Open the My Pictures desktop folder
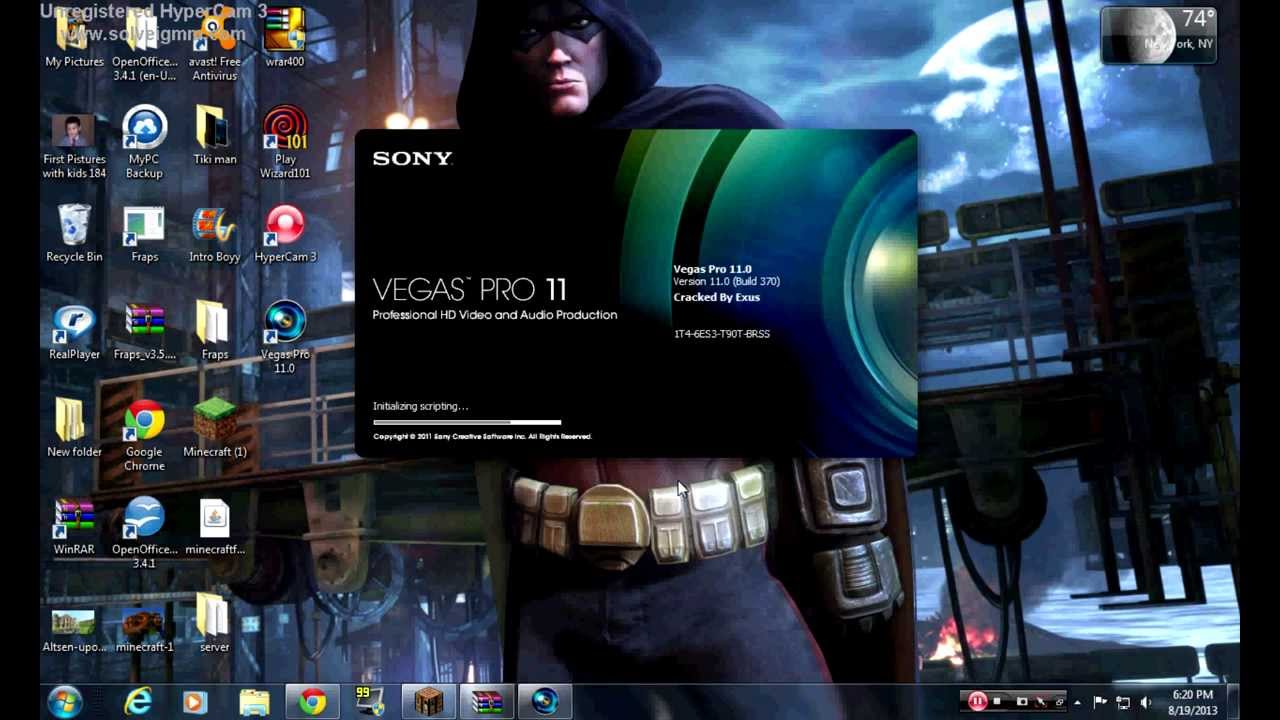The height and width of the screenshot is (720, 1280). tap(74, 40)
